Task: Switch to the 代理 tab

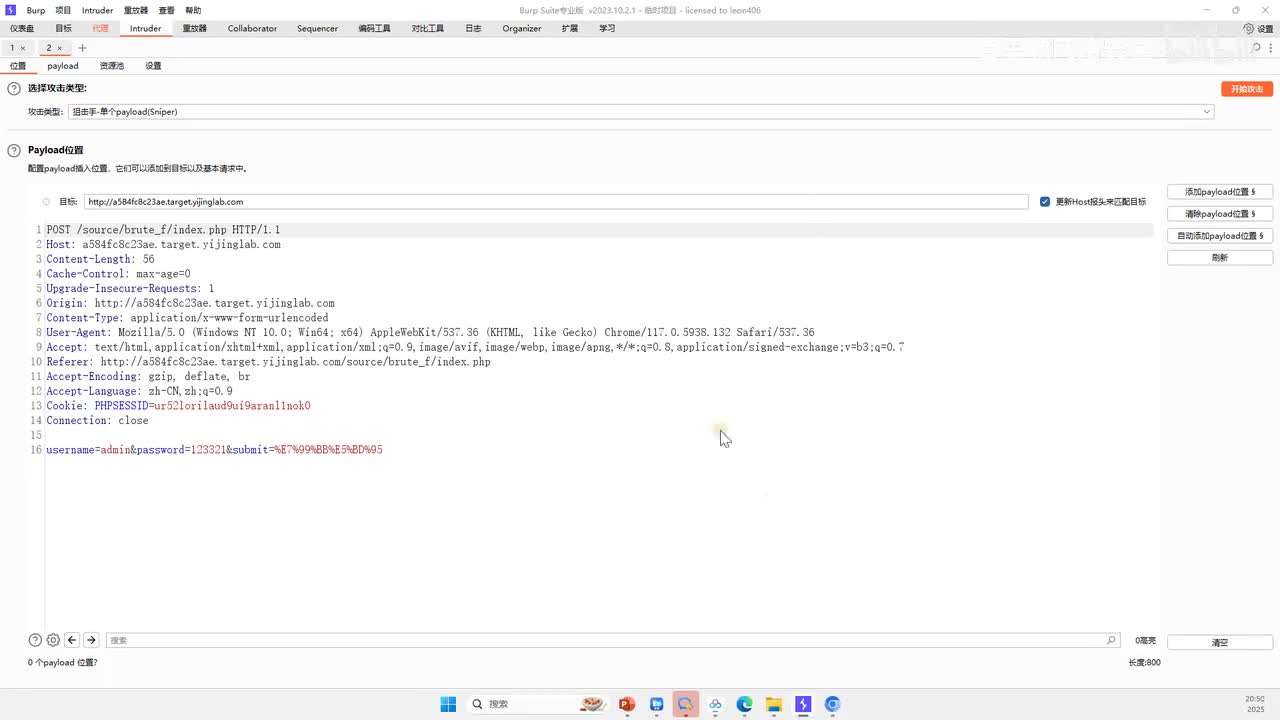Action: coord(100,29)
